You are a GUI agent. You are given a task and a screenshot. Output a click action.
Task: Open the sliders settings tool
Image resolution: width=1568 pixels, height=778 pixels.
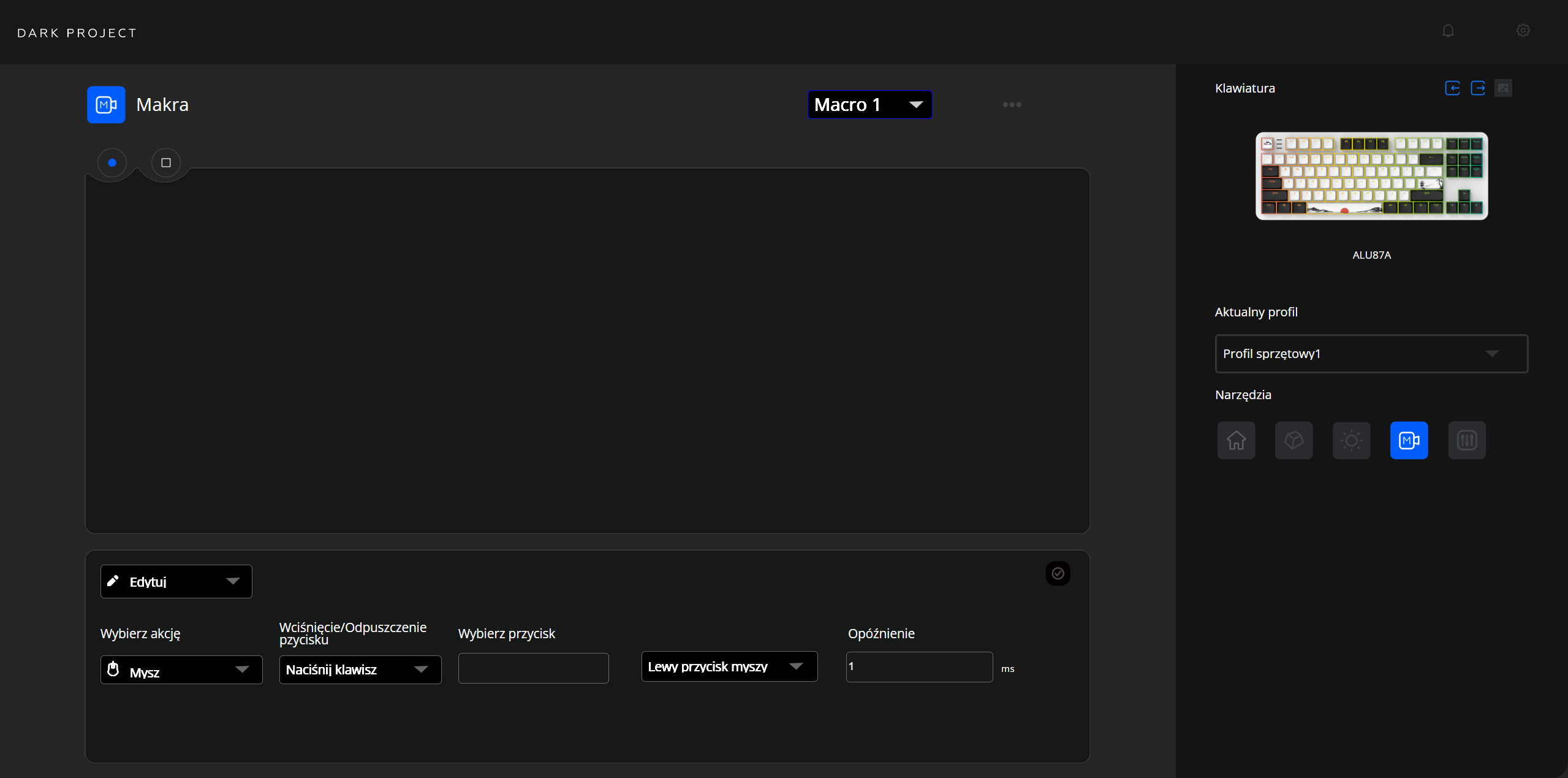[1466, 440]
